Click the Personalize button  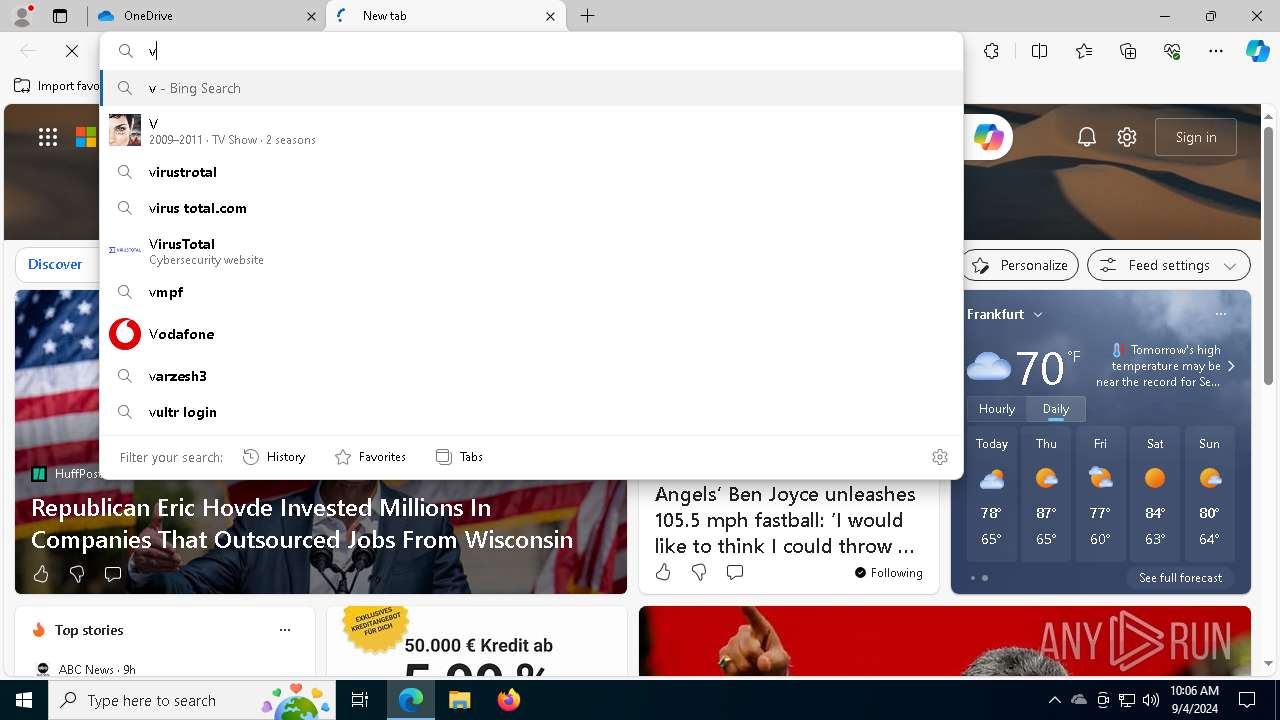pos(1020,265)
